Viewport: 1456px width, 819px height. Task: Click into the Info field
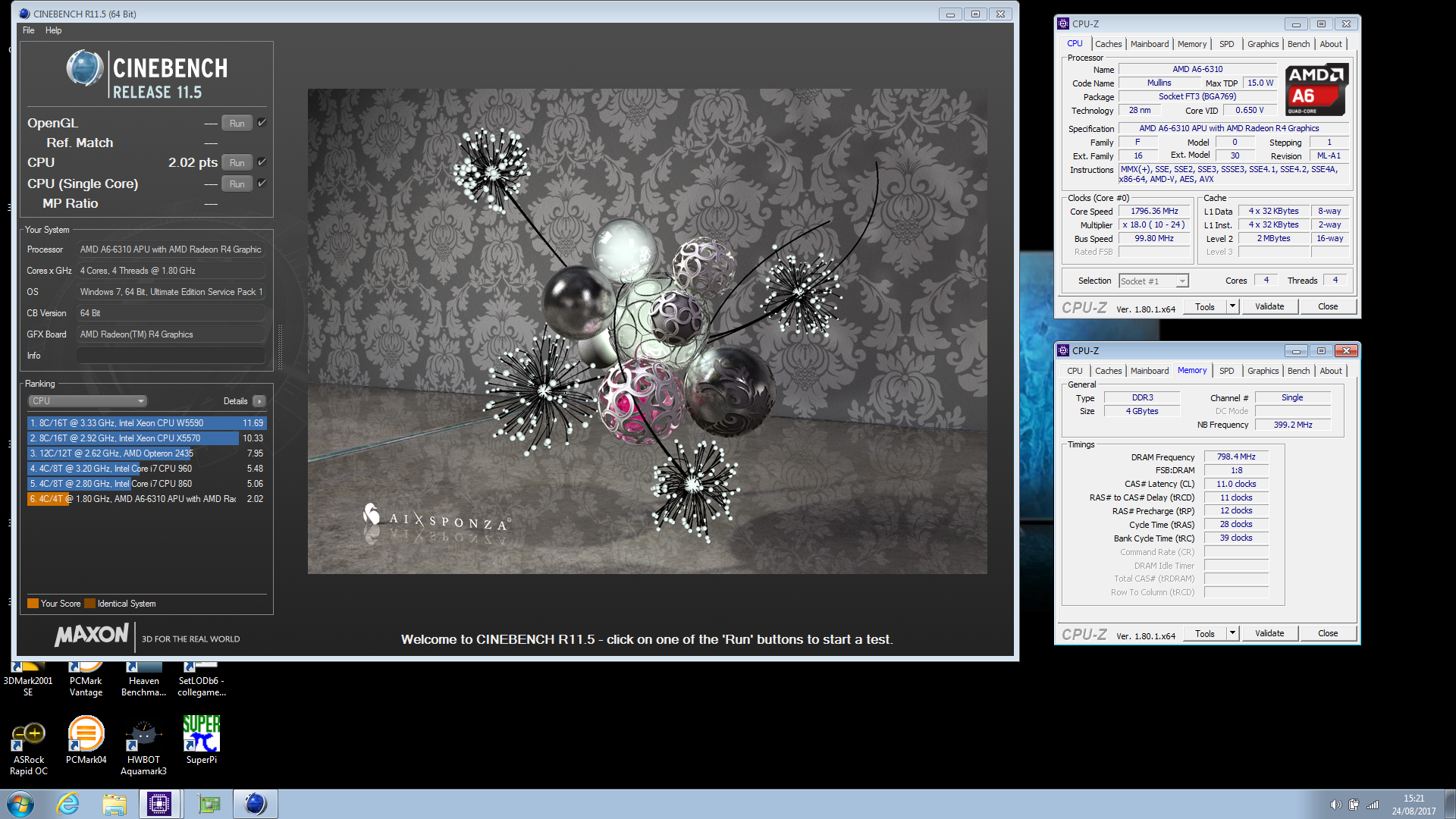pyautogui.click(x=171, y=356)
